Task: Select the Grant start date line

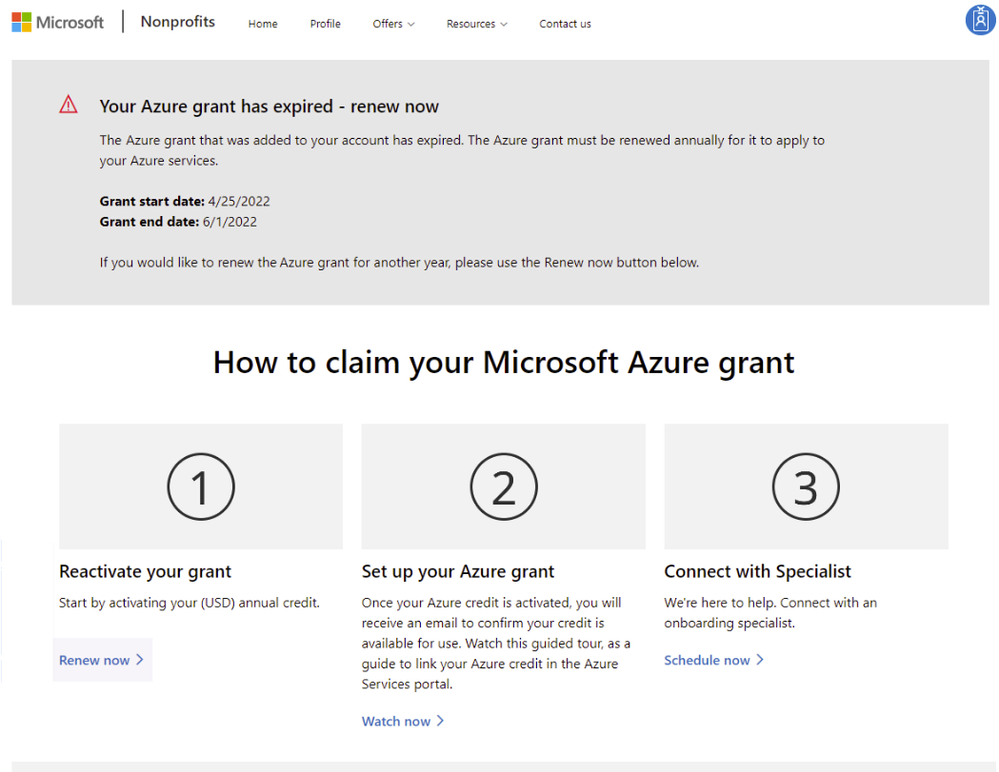Action: tap(185, 201)
